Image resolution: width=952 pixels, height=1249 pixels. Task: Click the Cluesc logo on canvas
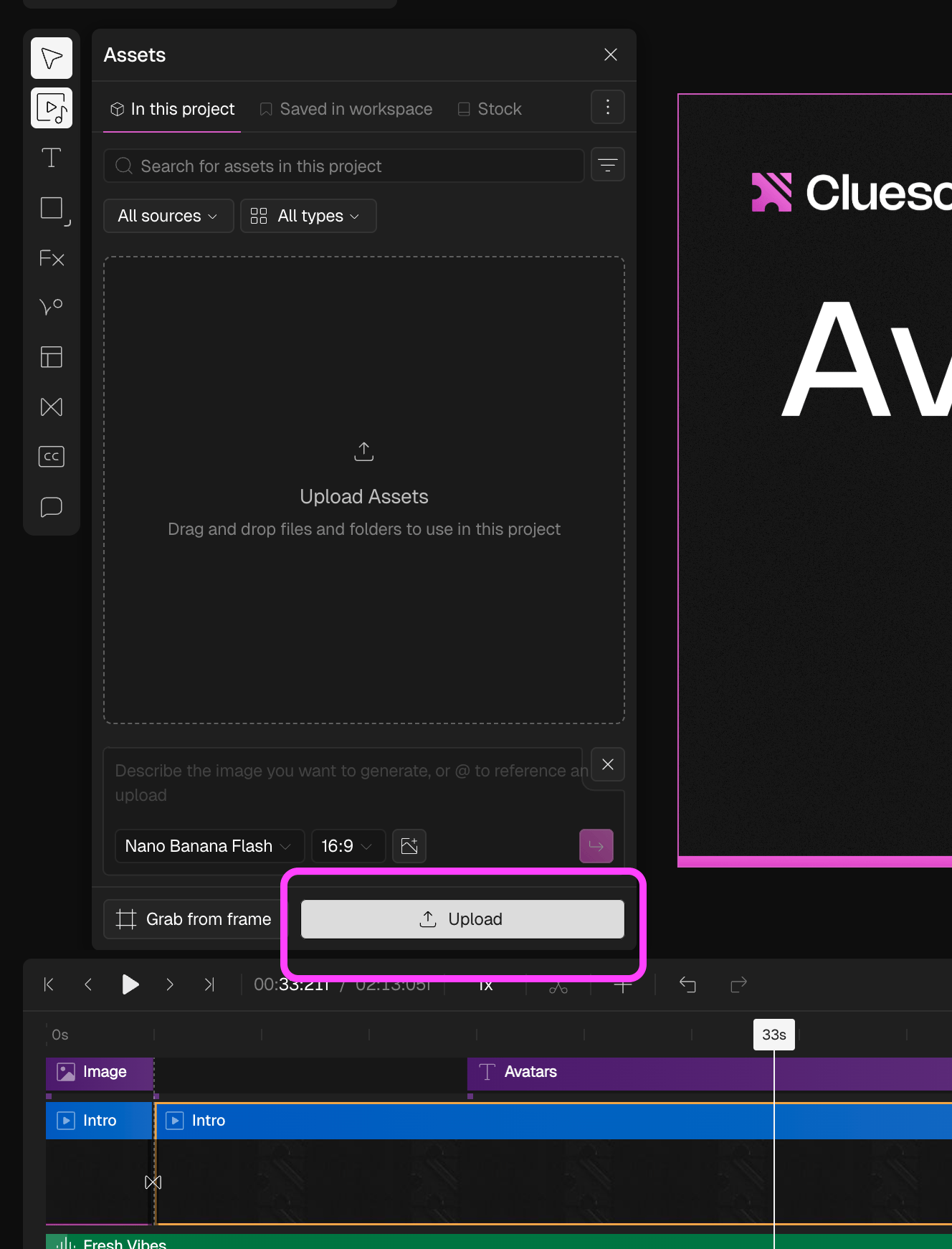pyautogui.click(x=851, y=192)
